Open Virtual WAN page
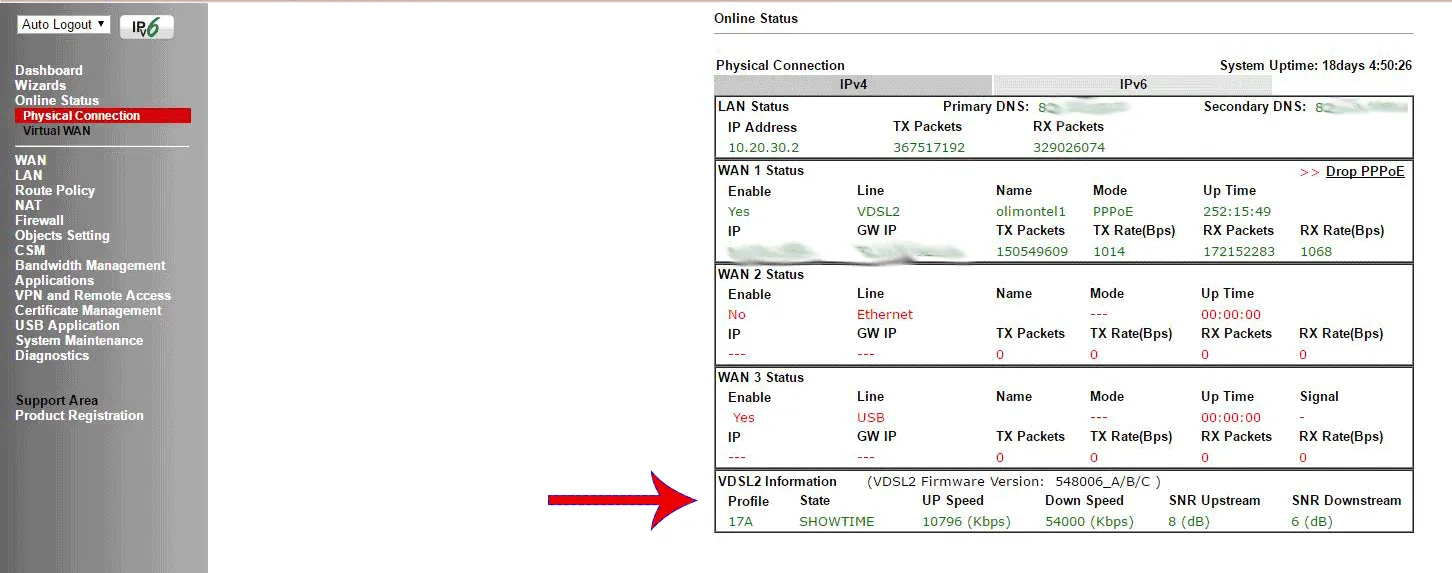The height and width of the screenshot is (573, 1452). pyautogui.click(x=57, y=131)
